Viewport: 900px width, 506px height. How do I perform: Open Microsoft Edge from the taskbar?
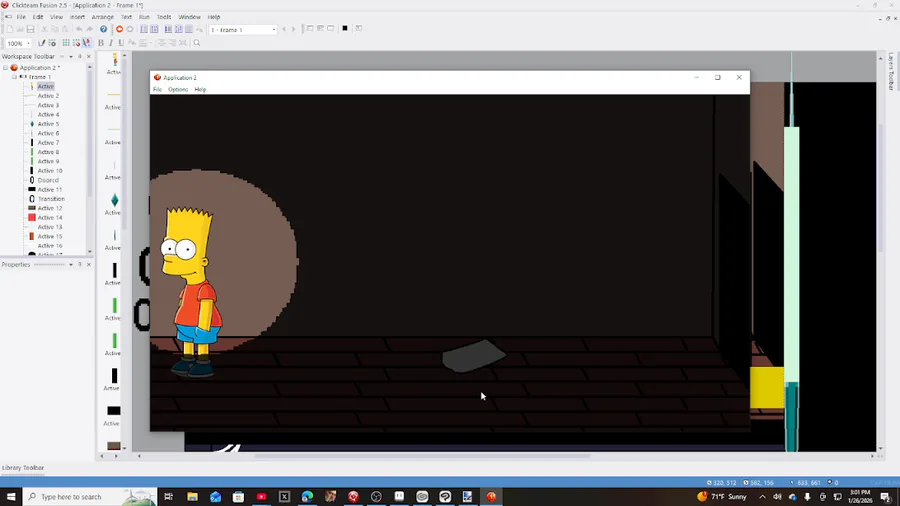[x=307, y=497]
